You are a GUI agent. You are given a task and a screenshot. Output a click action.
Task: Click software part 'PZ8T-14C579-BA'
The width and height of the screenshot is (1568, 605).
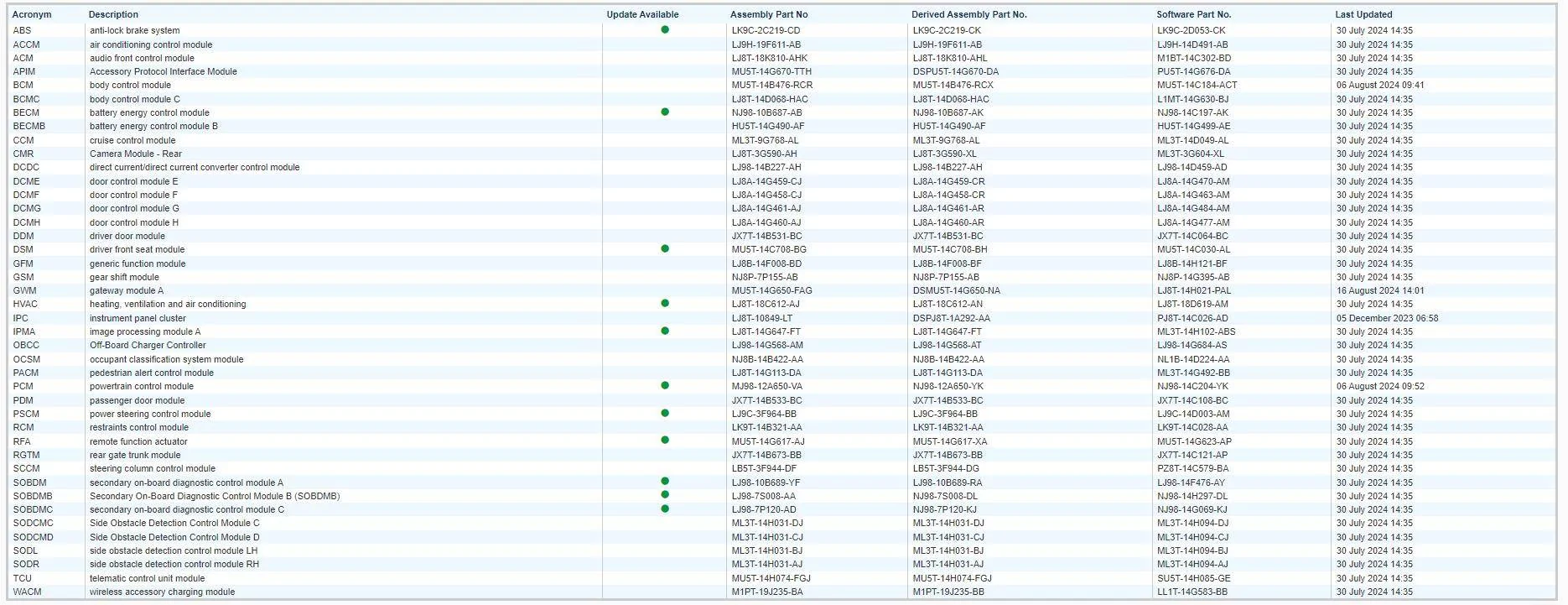pyautogui.click(x=1192, y=468)
